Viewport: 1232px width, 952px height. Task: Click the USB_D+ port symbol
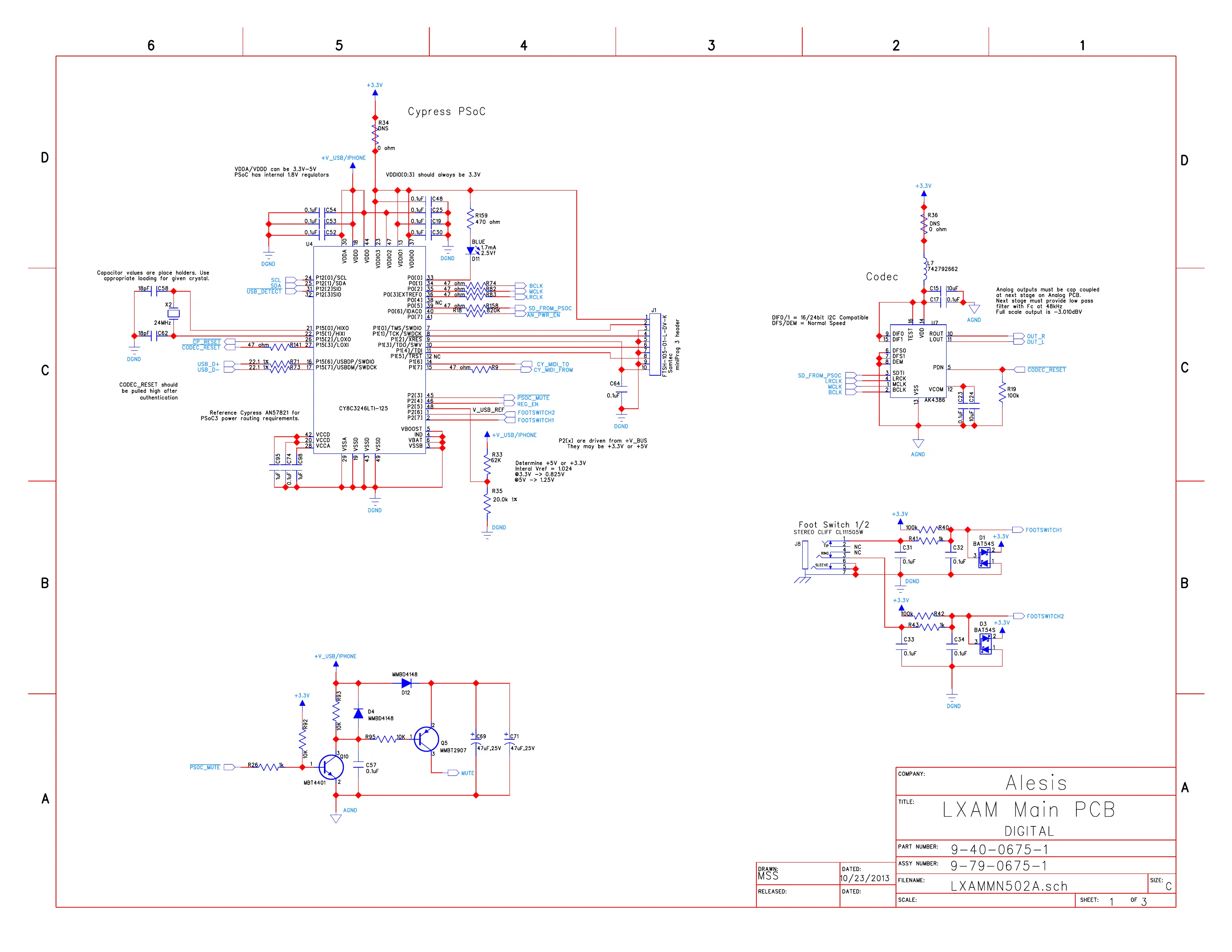229,364
